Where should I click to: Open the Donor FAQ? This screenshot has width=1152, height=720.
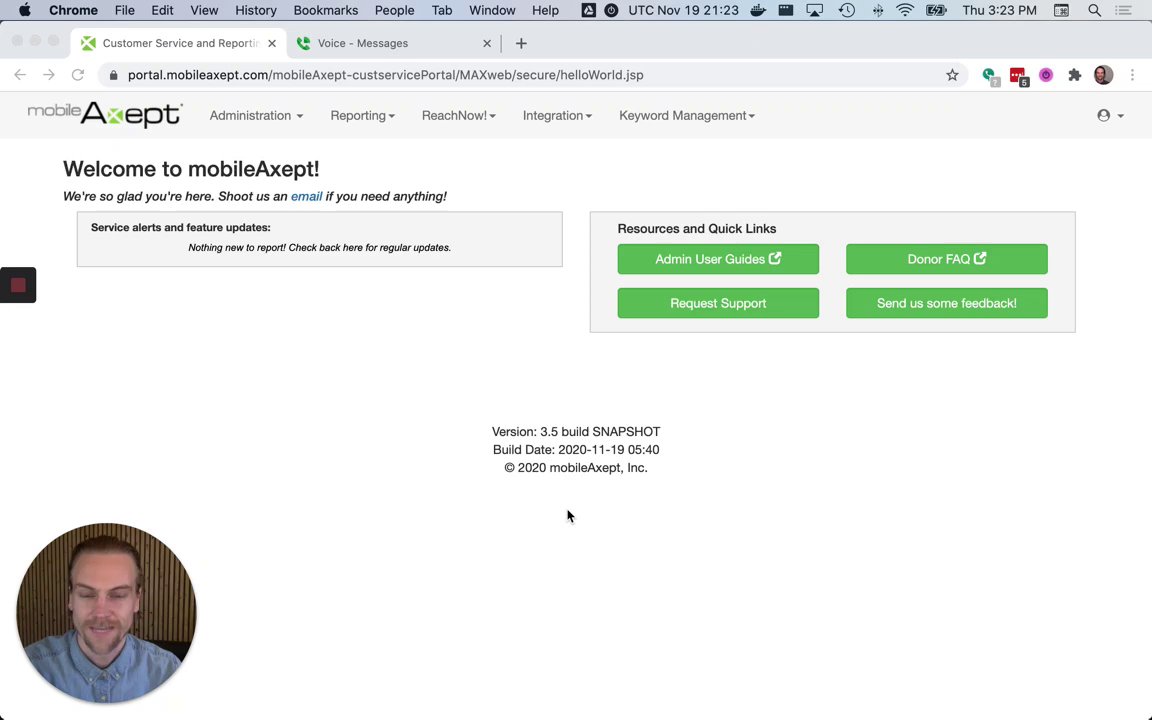click(x=946, y=259)
